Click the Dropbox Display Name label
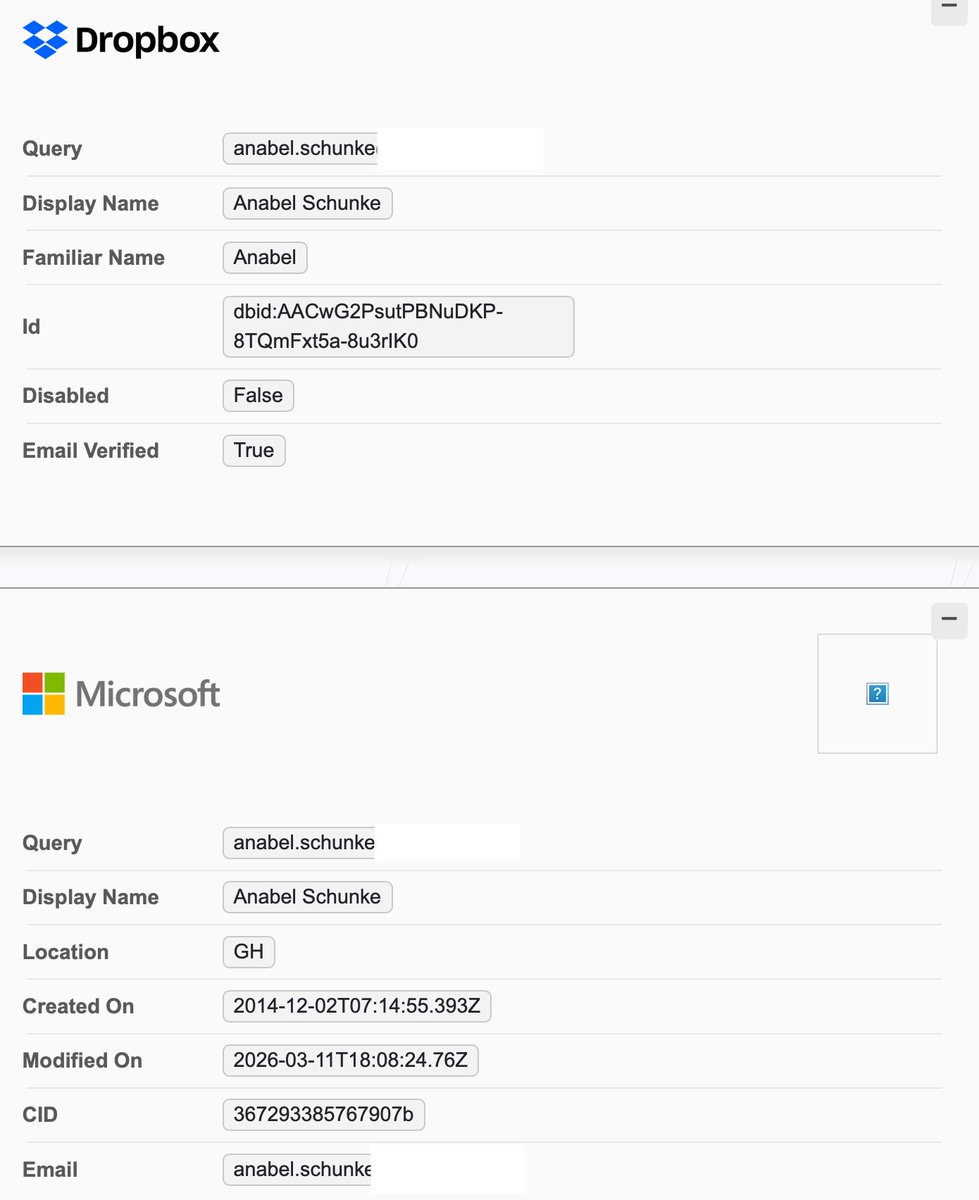The height and width of the screenshot is (1200, 979). [90, 203]
